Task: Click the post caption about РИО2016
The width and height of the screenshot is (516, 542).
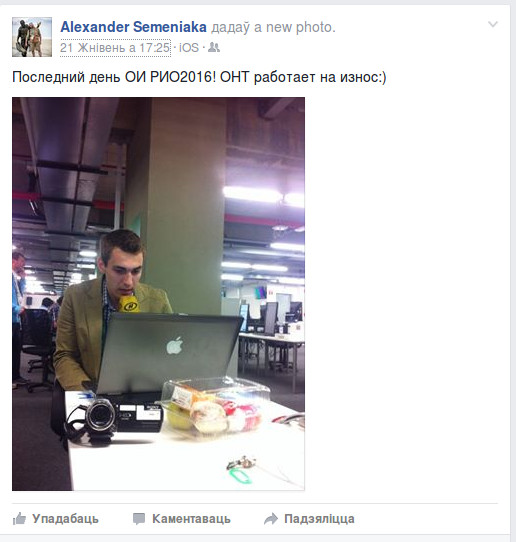Action: tap(199, 77)
